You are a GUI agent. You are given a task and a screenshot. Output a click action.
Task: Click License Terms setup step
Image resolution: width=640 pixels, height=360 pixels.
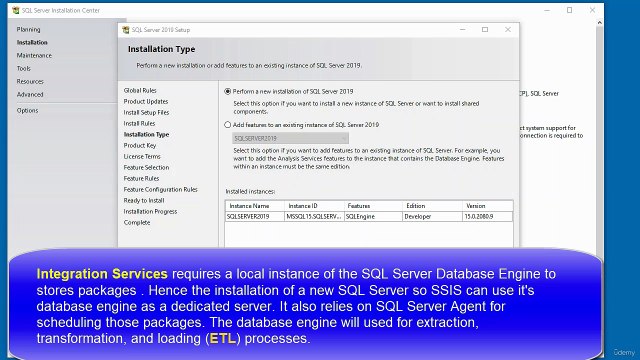click(142, 157)
